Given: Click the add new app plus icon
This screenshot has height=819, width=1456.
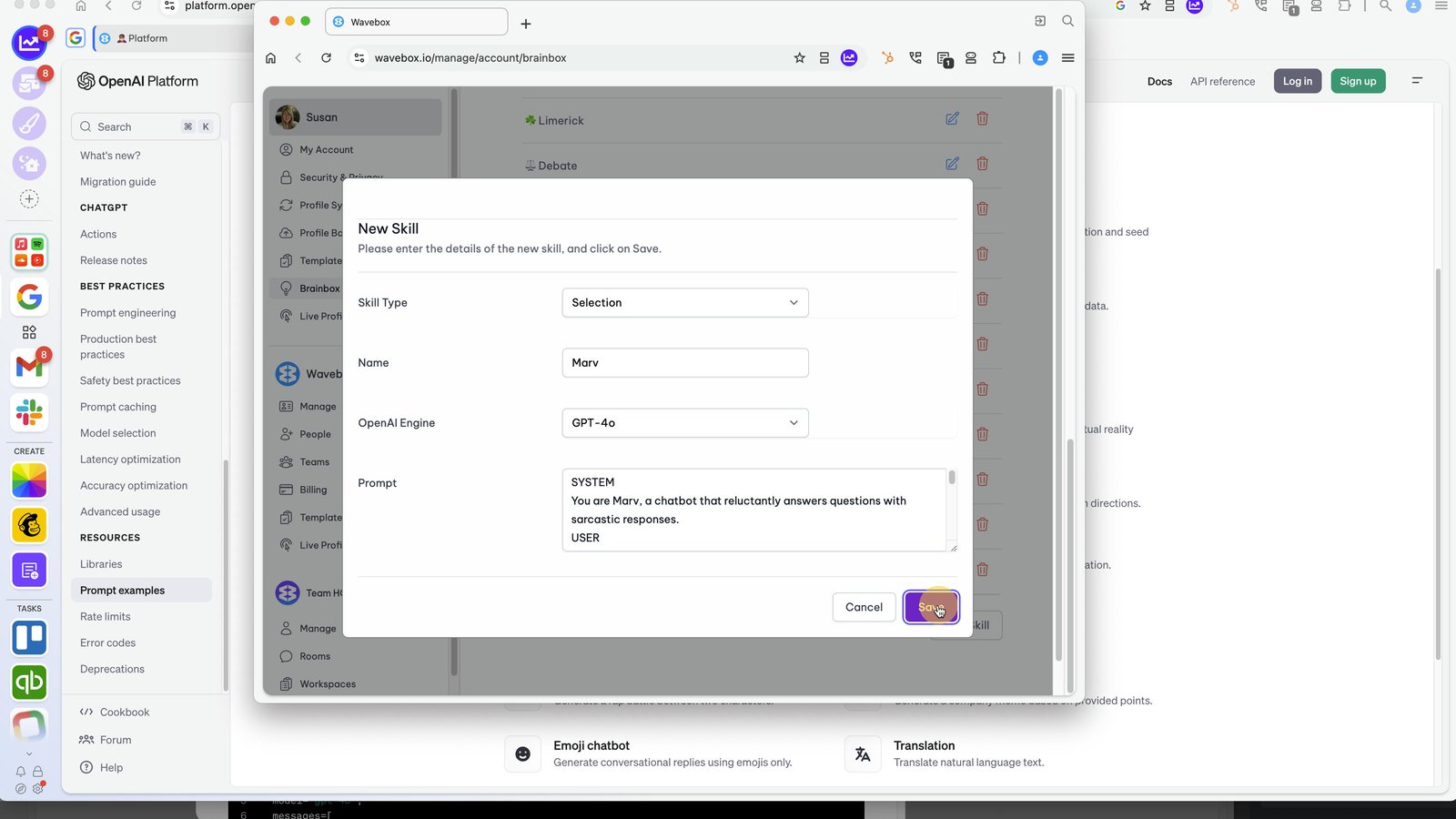Looking at the screenshot, I should 29,198.
